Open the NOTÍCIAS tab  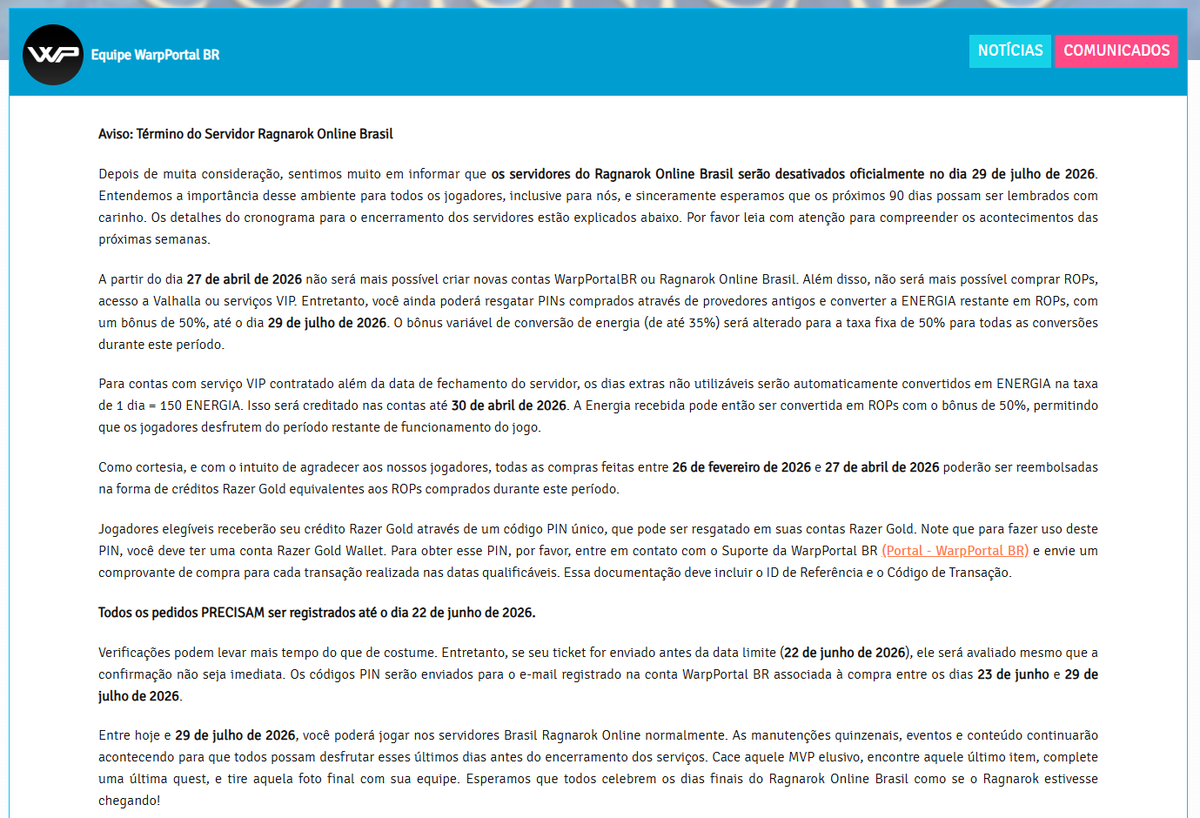(x=1010, y=51)
